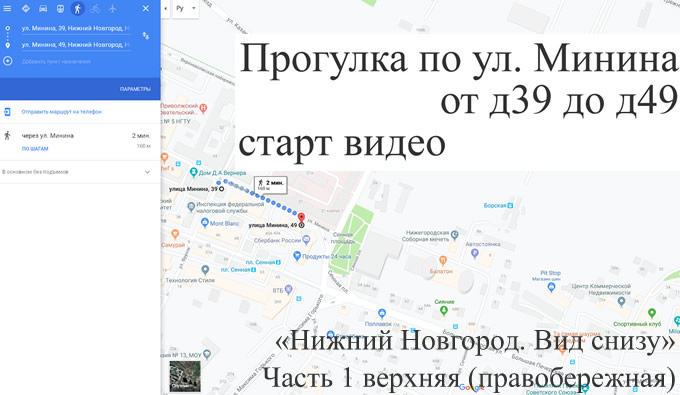Select the cycling travel mode icon
Viewport: 680px width, 395px height.
[x=95, y=8]
